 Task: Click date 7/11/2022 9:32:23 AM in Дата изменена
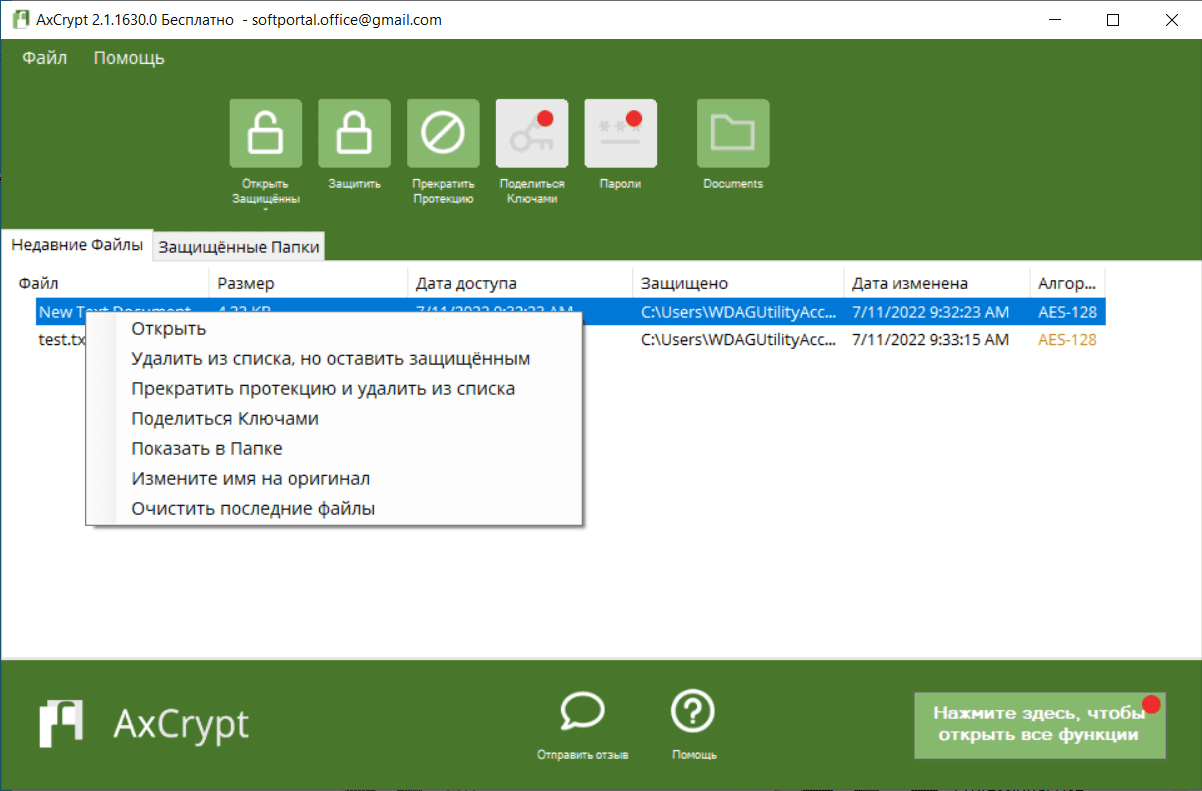(x=930, y=312)
